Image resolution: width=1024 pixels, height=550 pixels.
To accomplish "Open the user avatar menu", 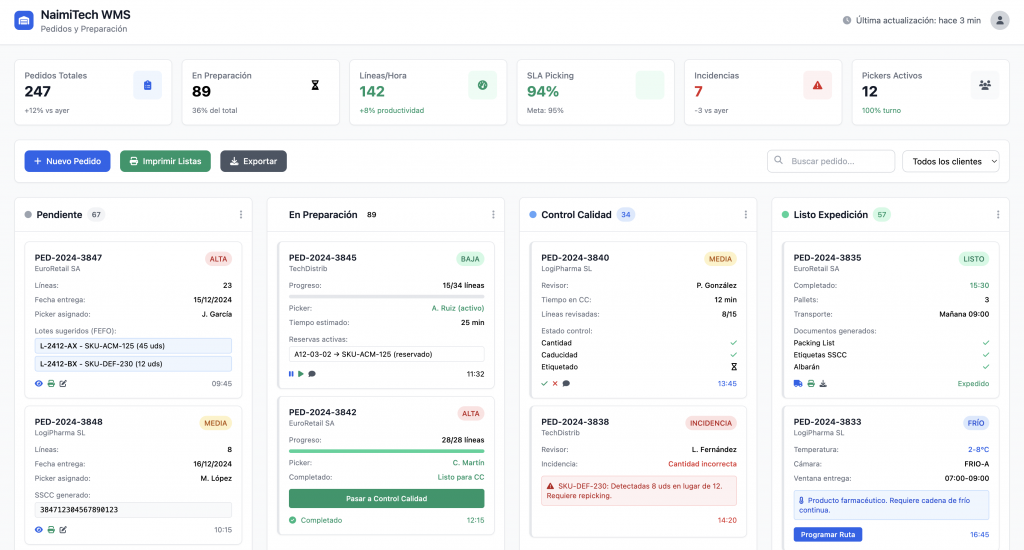I will 999,20.
